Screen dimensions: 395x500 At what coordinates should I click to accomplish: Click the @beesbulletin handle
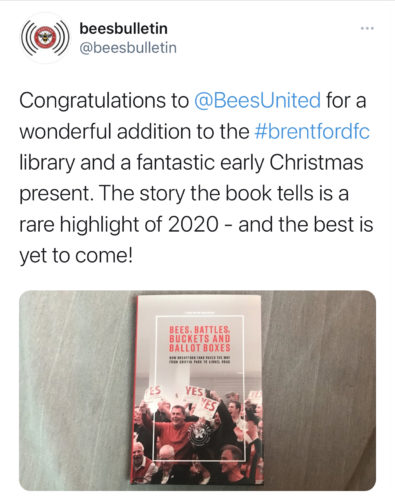128,48
